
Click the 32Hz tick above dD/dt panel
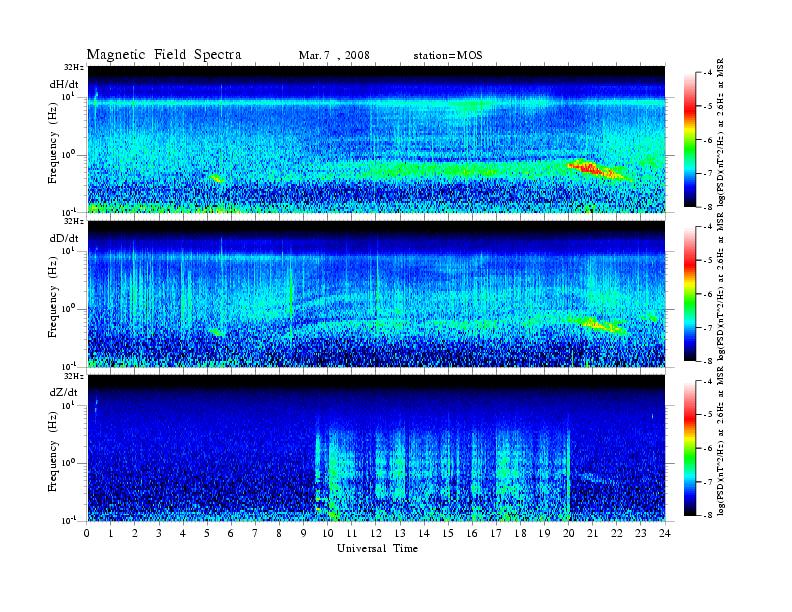pyautogui.click(x=74, y=221)
